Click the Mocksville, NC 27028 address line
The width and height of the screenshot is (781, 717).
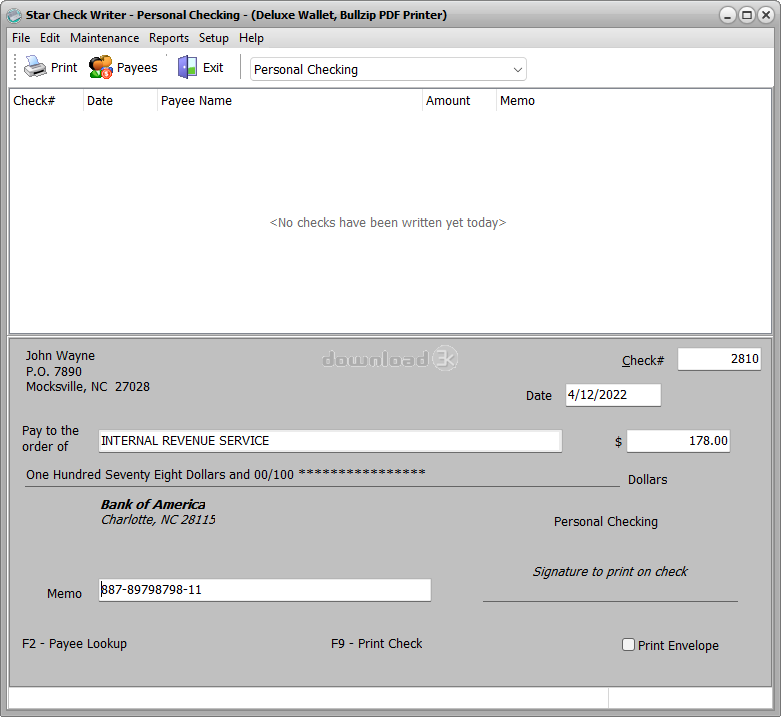[88, 387]
